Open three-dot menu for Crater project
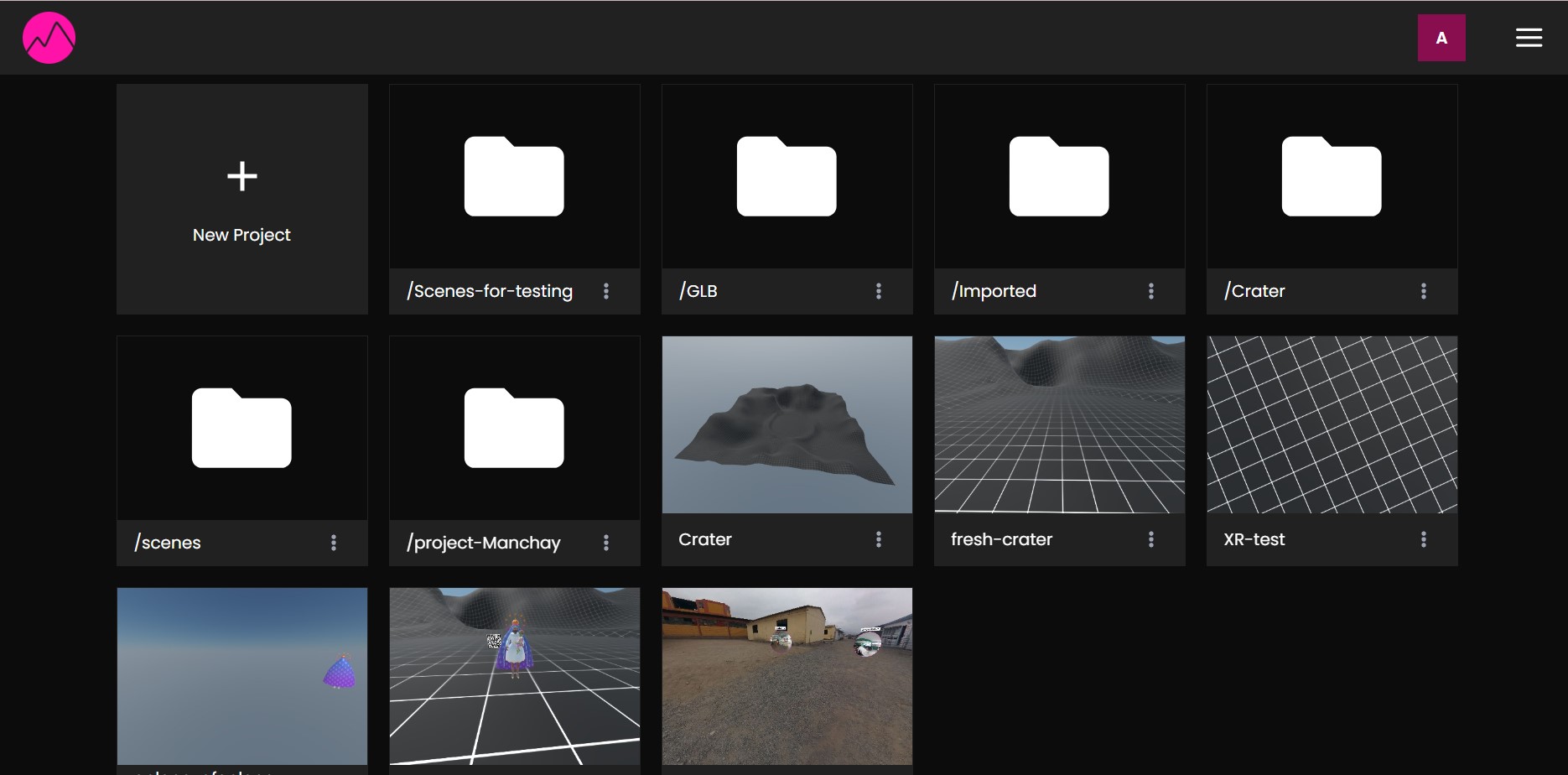 (x=879, y=539)
